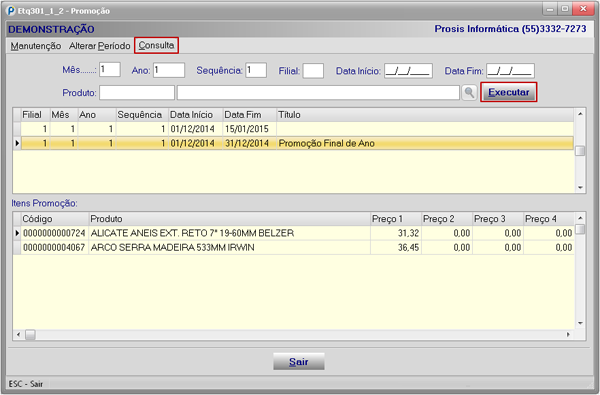
Task: Click the Produto code input field
Action: [x=137, y=93]
